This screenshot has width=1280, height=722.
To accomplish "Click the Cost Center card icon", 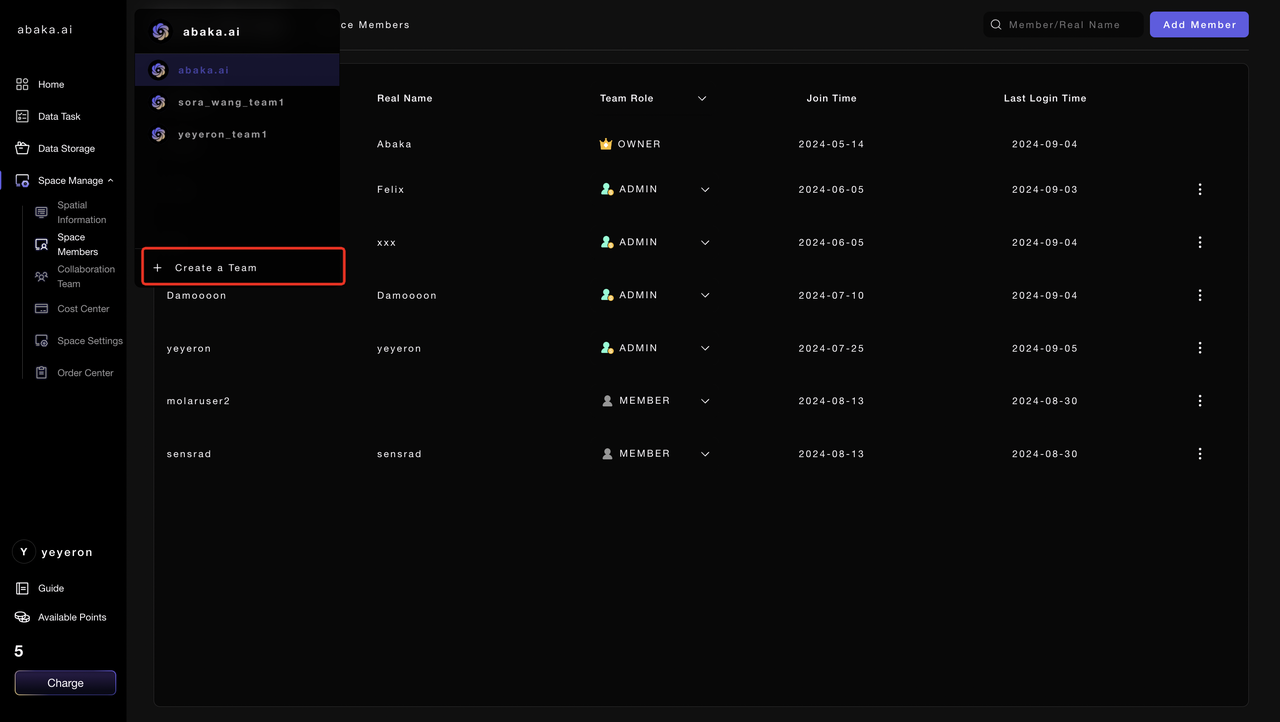I will click(41, 309).
